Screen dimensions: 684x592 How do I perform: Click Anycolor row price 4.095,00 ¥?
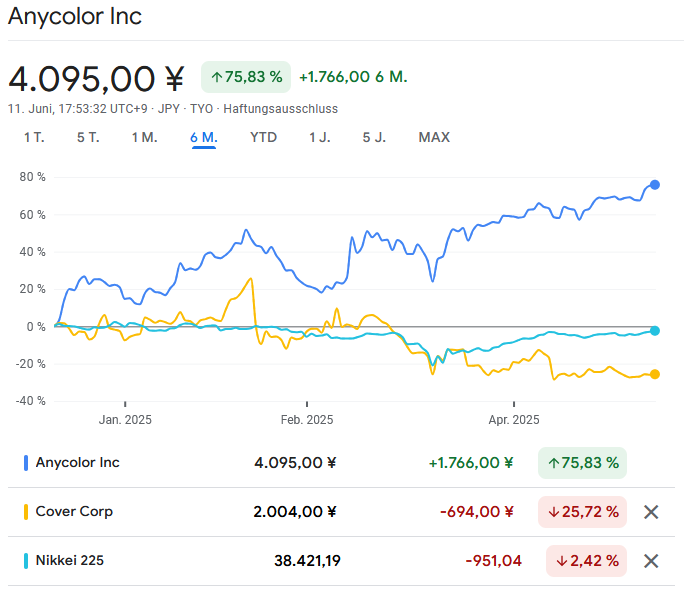pos(295,463)
